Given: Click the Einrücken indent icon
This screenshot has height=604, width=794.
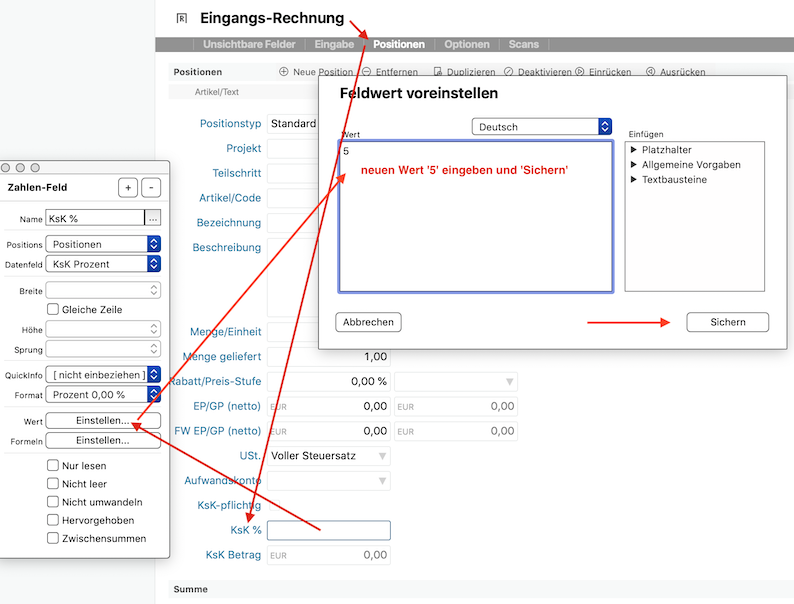Looking at the screenshot, I should coord(580,72).
